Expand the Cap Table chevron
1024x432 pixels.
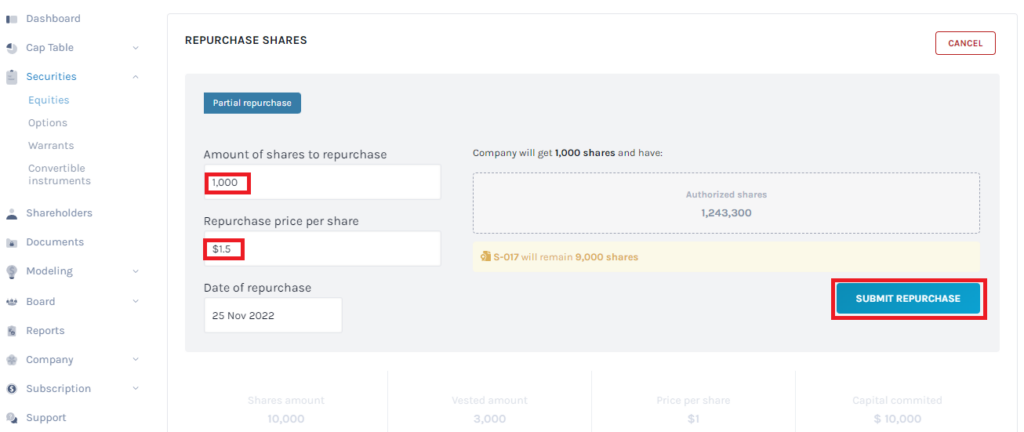pyautogui.click(x=135, y=48)
